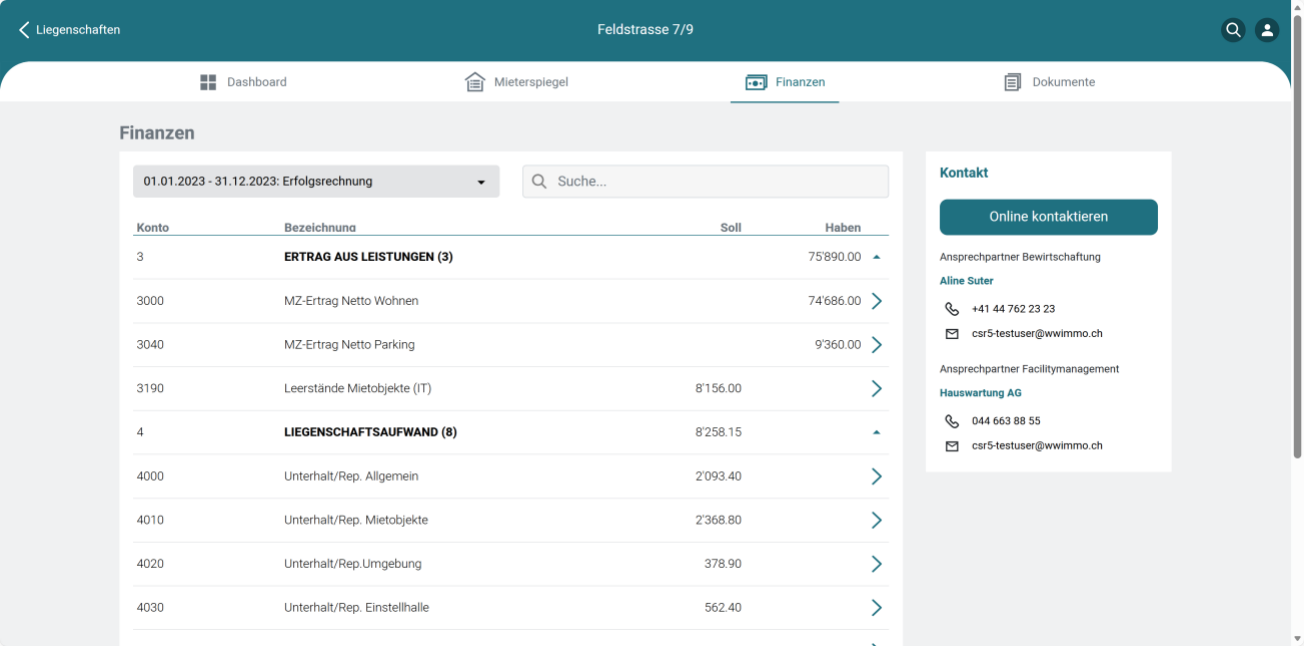1304x646 pixels.
Task: Click phone icon for Hauswartung AG
Action: click(952, 421)
